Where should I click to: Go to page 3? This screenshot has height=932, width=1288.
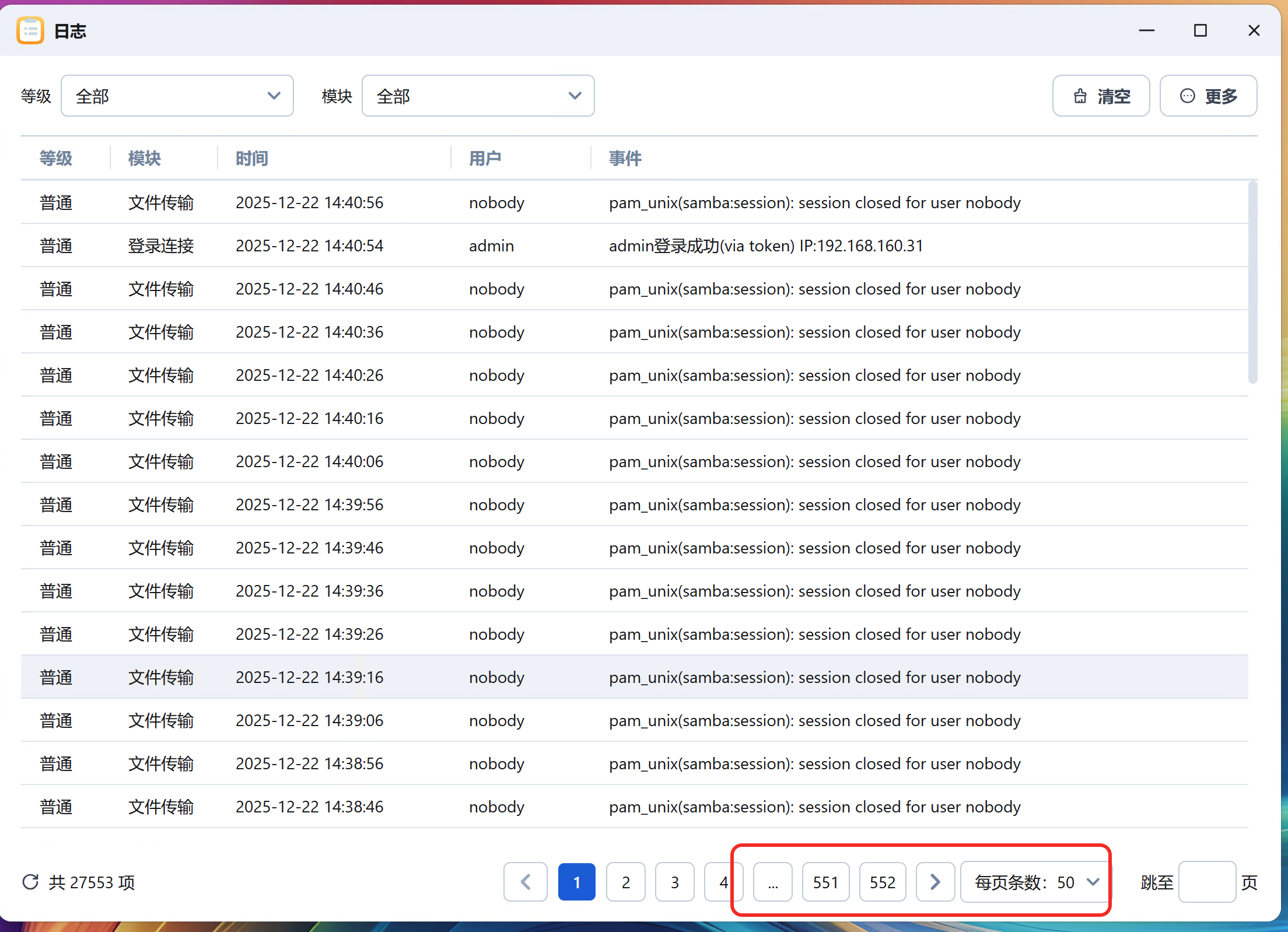coord(674,882)
